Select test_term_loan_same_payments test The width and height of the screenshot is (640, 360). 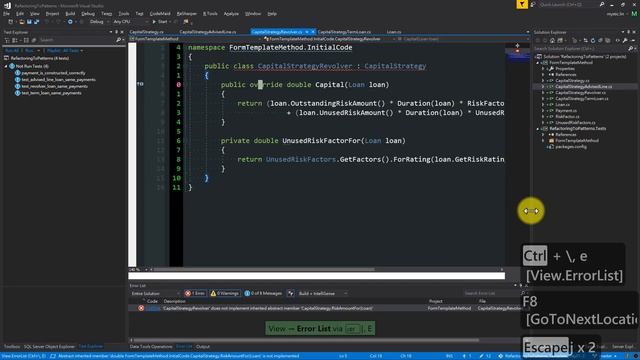coord(51,93)
